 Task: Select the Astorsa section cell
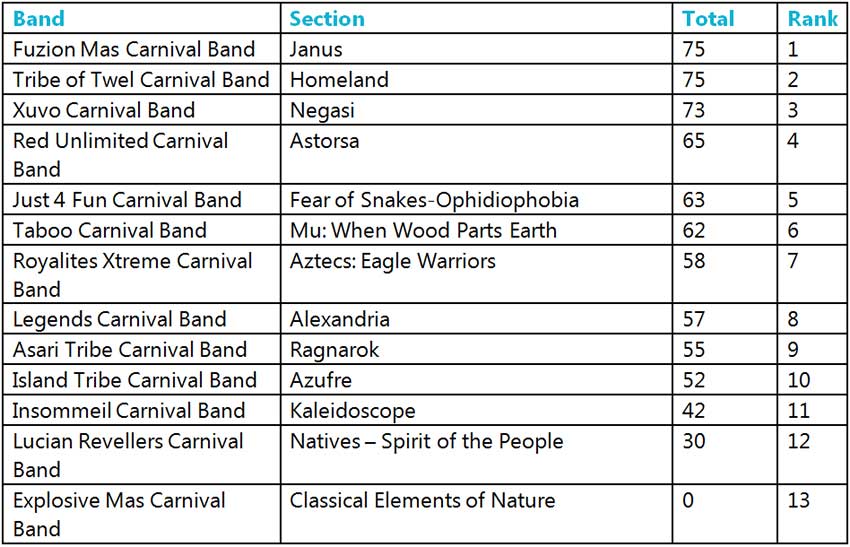324,141
